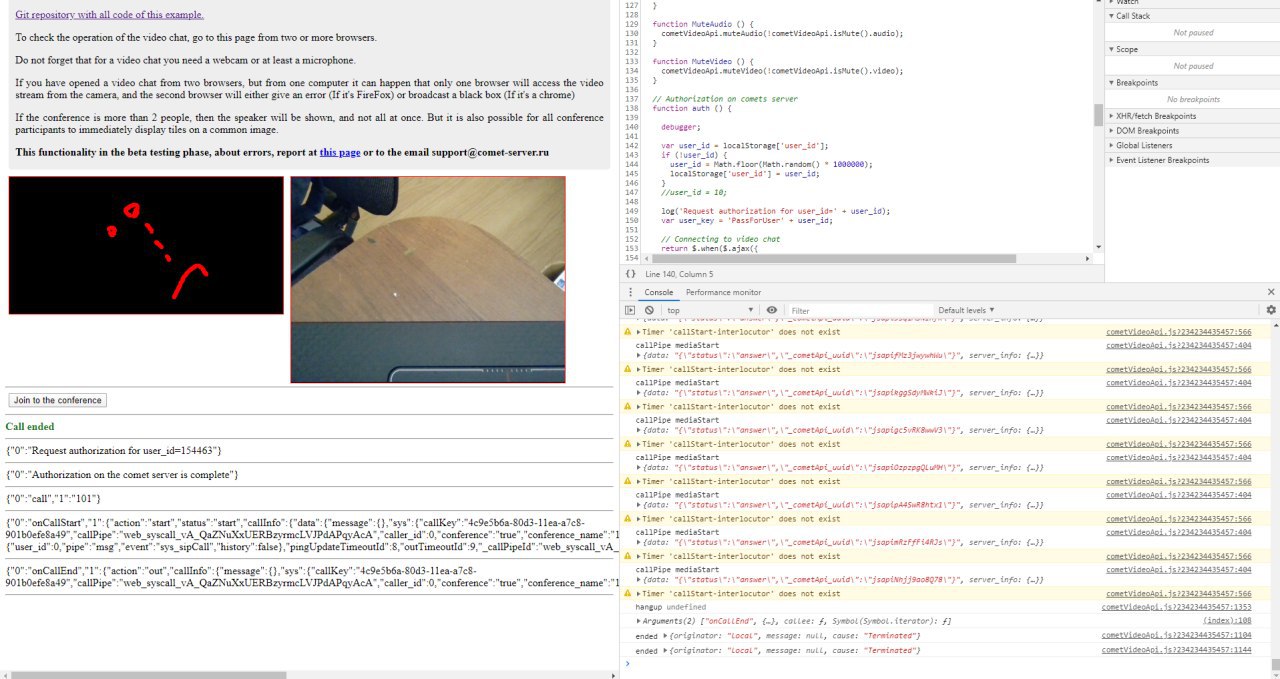Open console settings gear

pyautogui.click(x=1271, y=310)
